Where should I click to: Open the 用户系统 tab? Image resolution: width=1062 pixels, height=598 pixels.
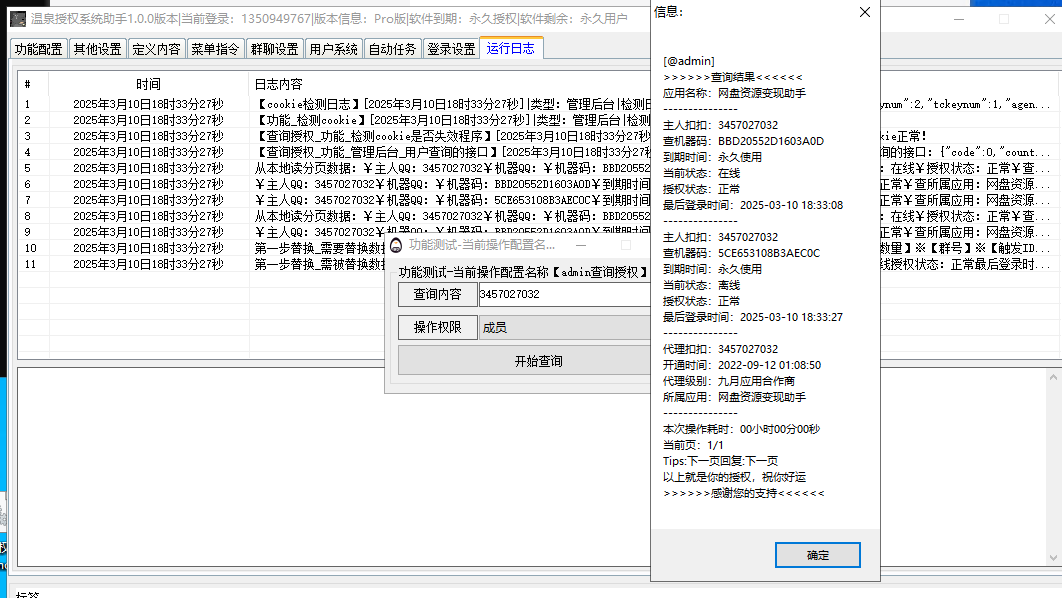[x=333, y=49]
